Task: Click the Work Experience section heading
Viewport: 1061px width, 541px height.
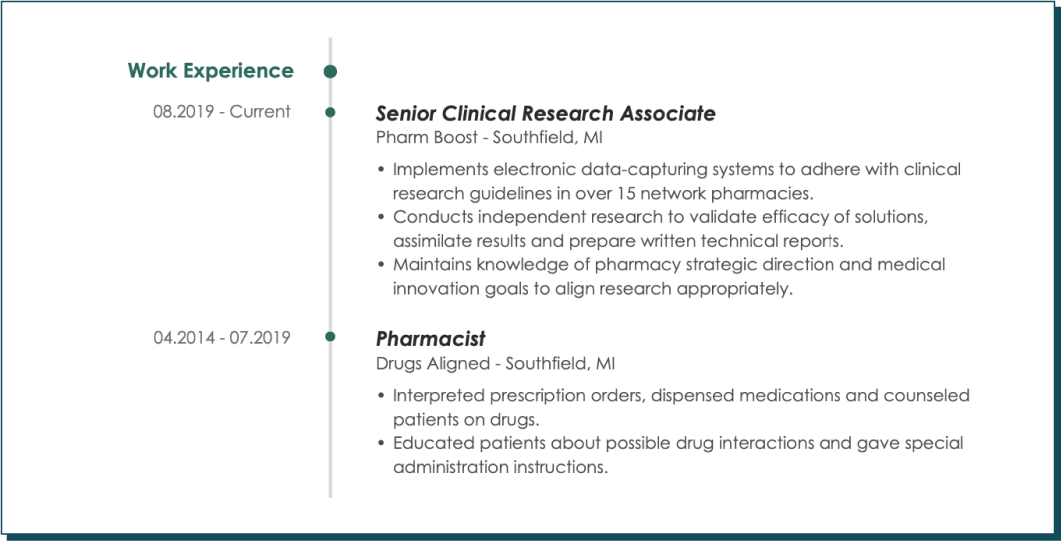Action: pos(210,70)
